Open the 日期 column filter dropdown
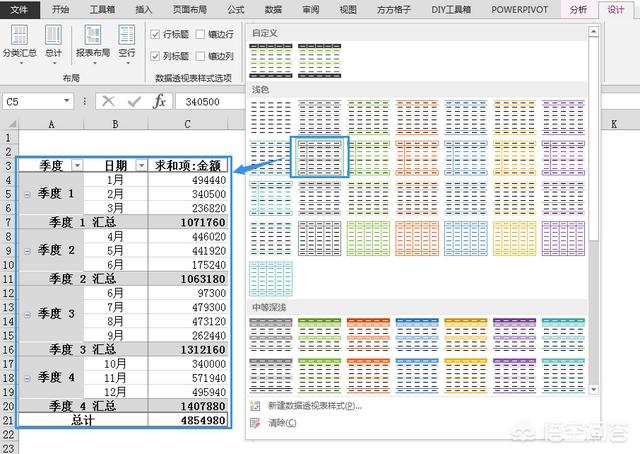 (140, 165)
